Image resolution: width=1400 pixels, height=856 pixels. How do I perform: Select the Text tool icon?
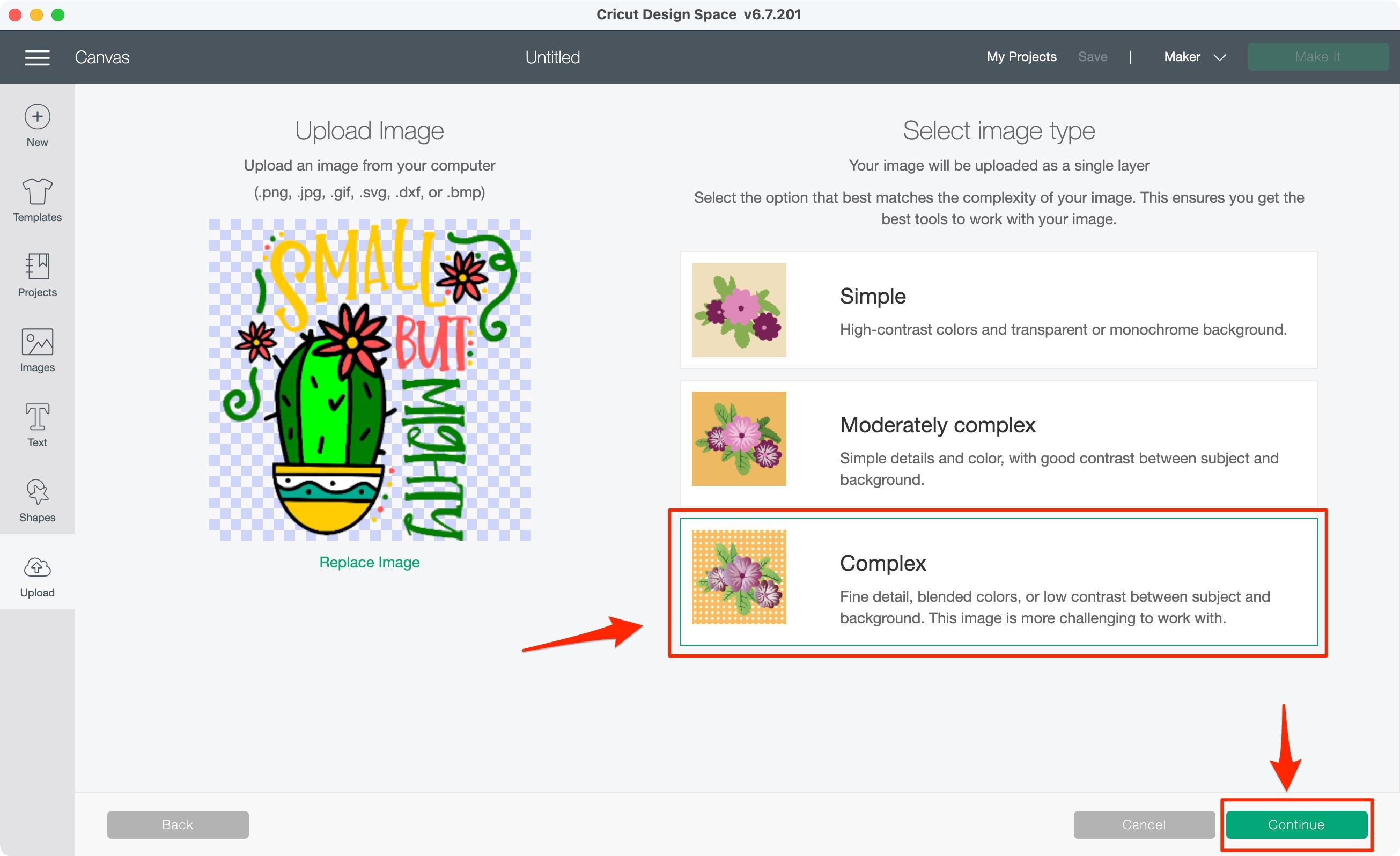coord(37,417)
